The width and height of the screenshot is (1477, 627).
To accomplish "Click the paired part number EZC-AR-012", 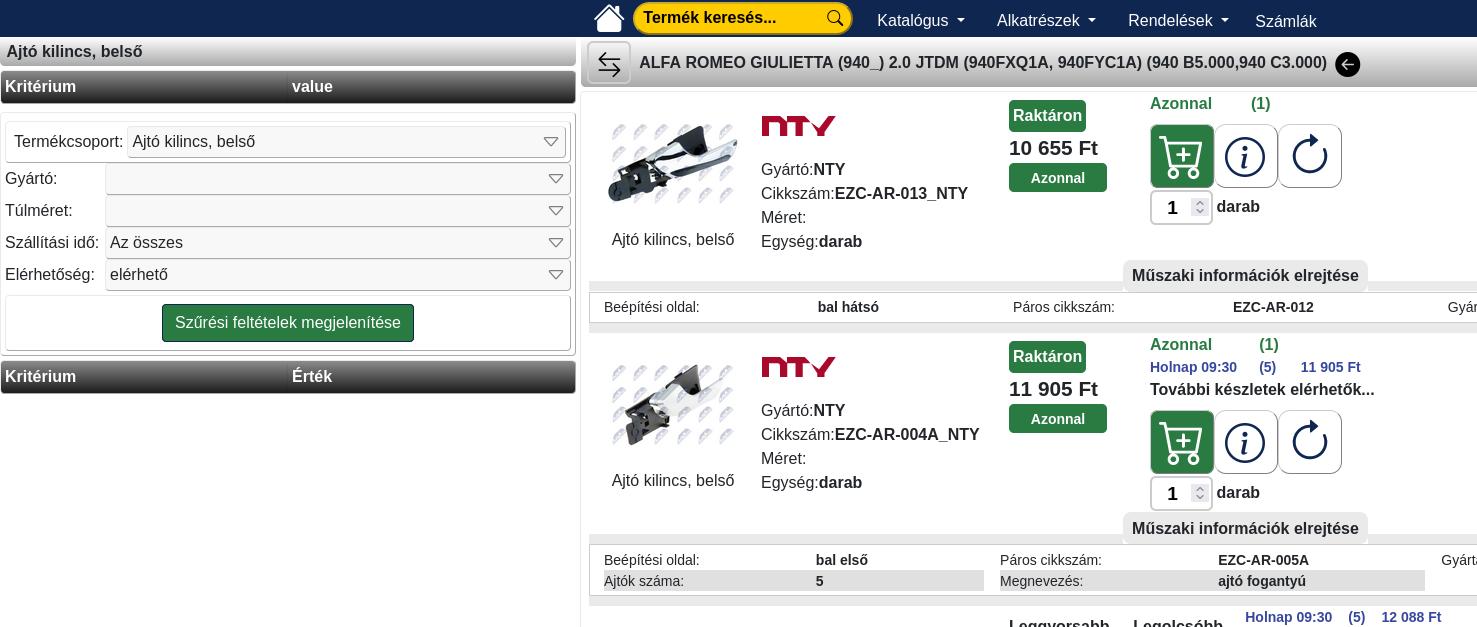I will coord(1273,307).
